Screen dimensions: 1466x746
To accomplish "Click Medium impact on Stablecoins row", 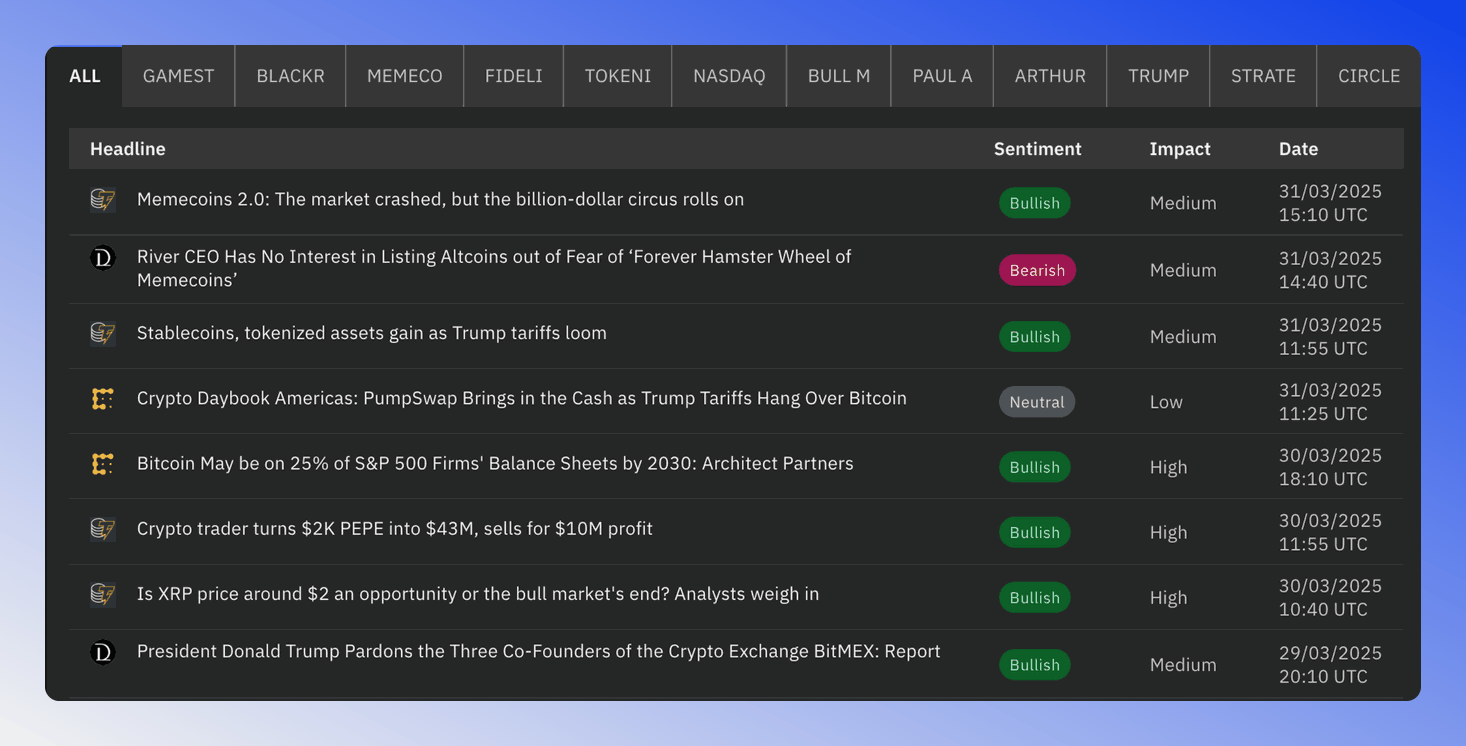I will click(1183, 337).
